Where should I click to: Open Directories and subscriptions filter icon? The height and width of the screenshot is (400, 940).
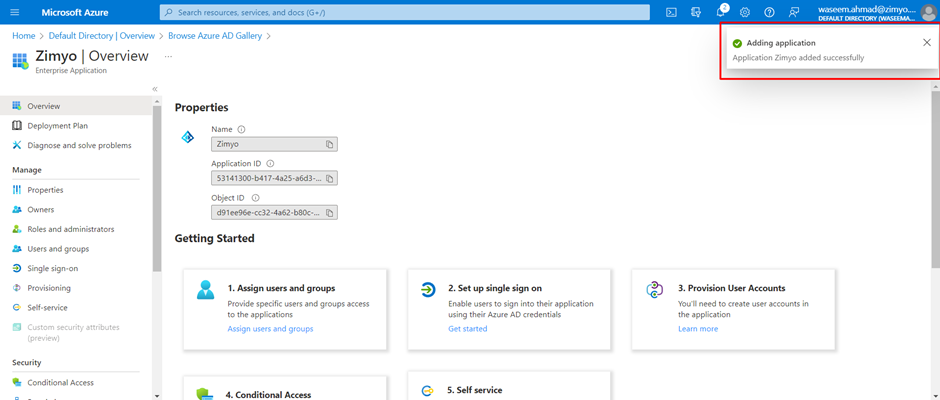click(696, 12)
